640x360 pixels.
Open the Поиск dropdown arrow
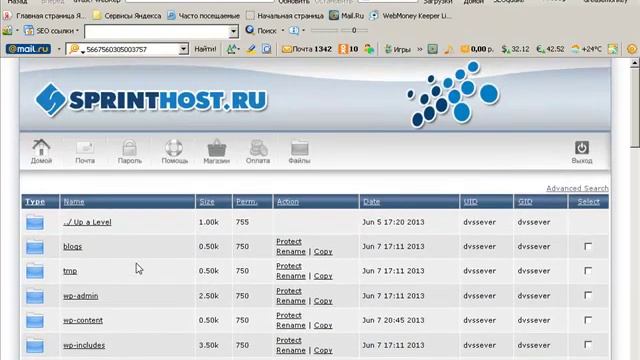(x=282, y=31)
